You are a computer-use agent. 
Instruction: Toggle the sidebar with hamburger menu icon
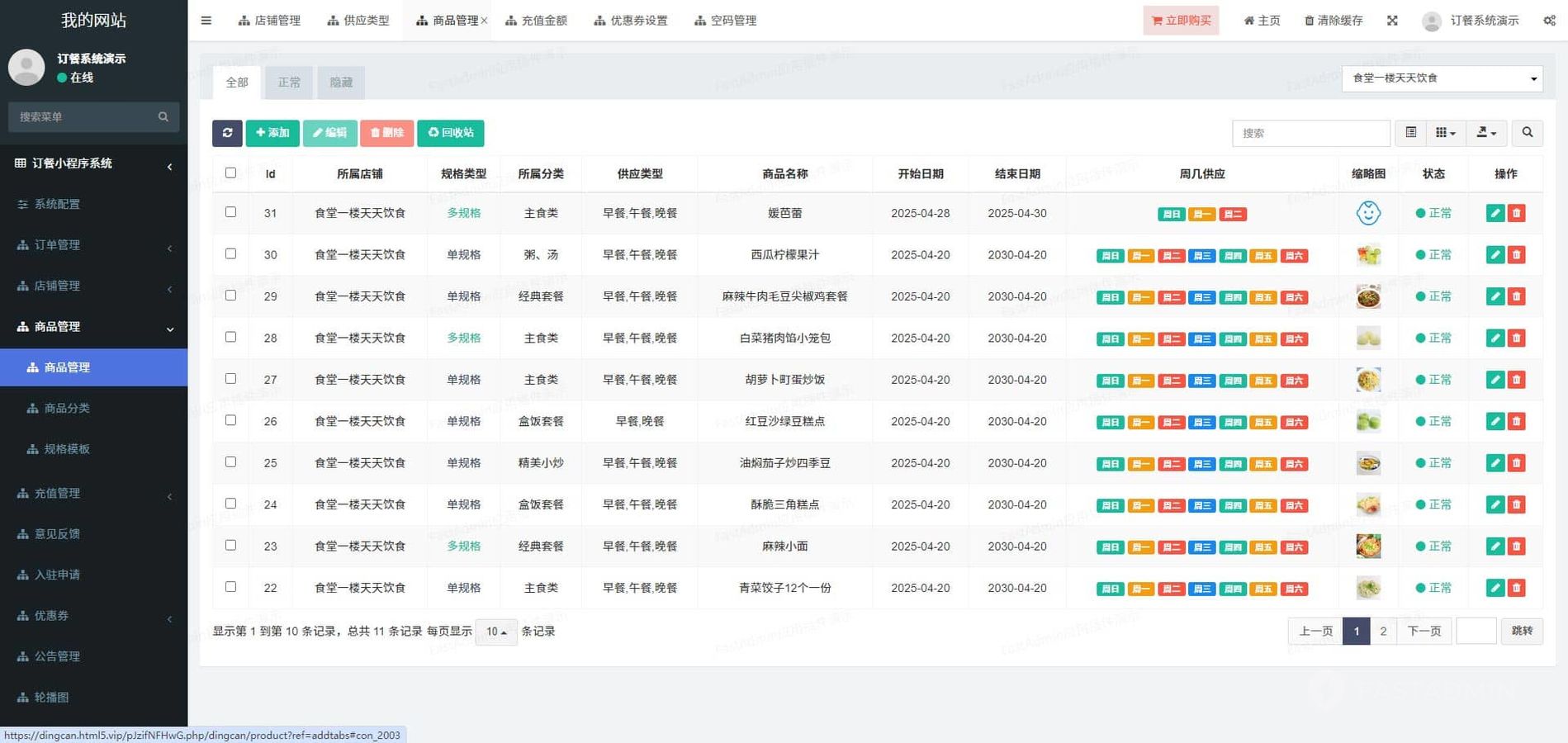tap(206, 21)
